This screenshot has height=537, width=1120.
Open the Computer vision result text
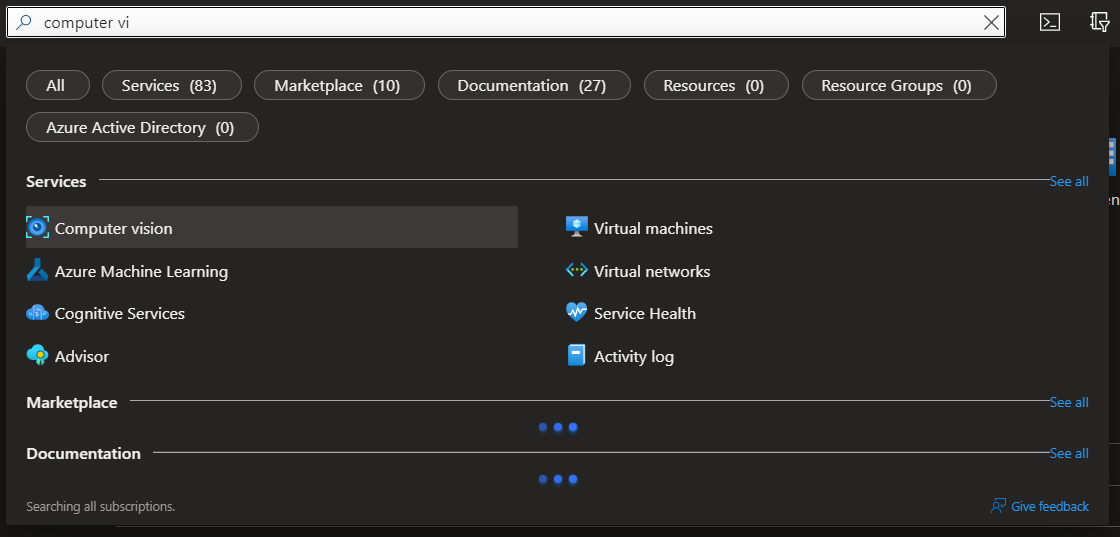pyautogui.click(x=114, y=229)
